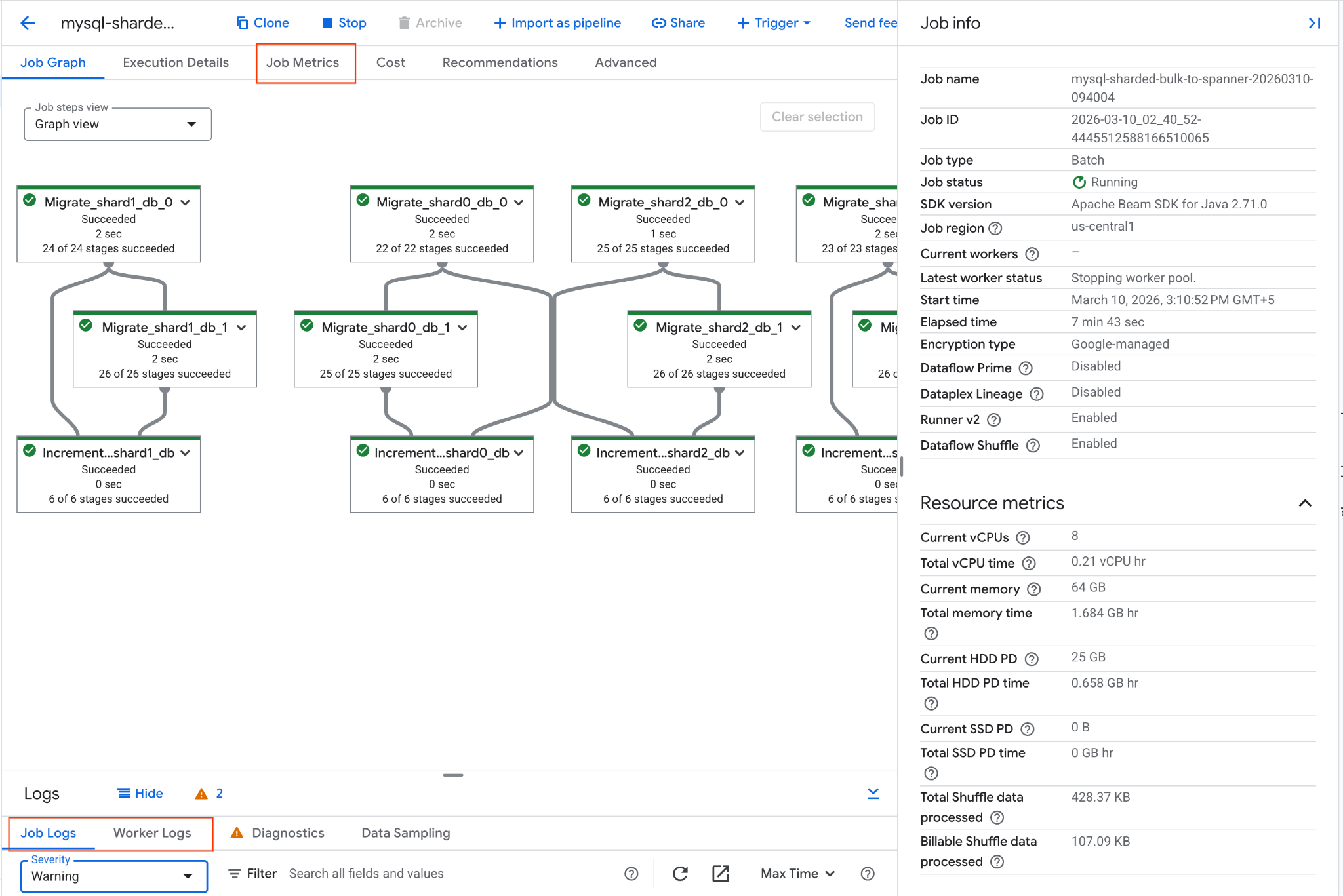Click help icon next to Job region
This screenshot has width=1343, height=896.
pos(995,229)
